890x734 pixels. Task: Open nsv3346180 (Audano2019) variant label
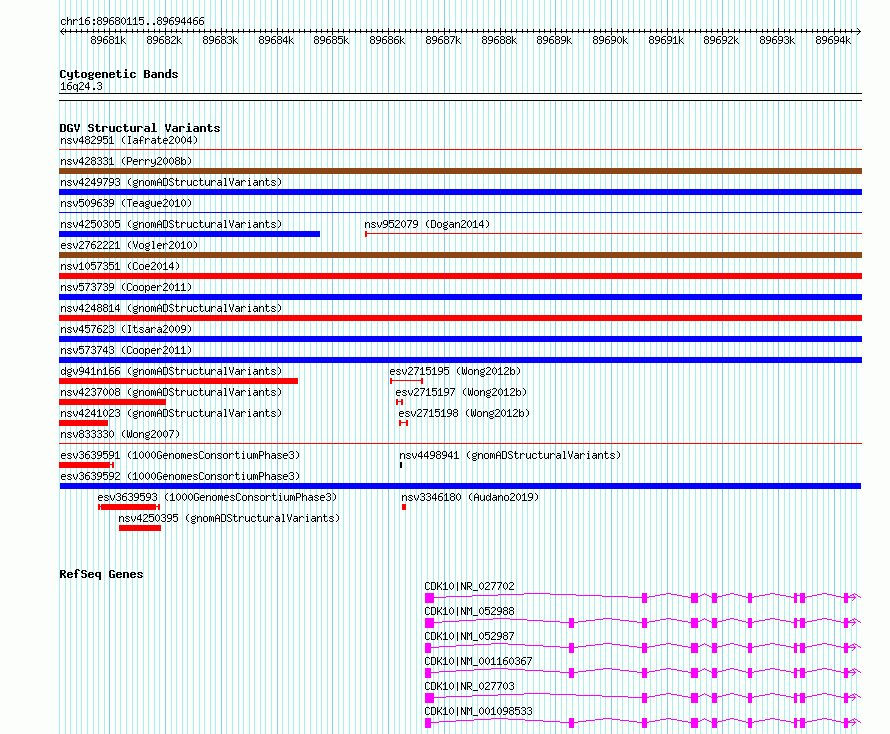click(470, 497)
